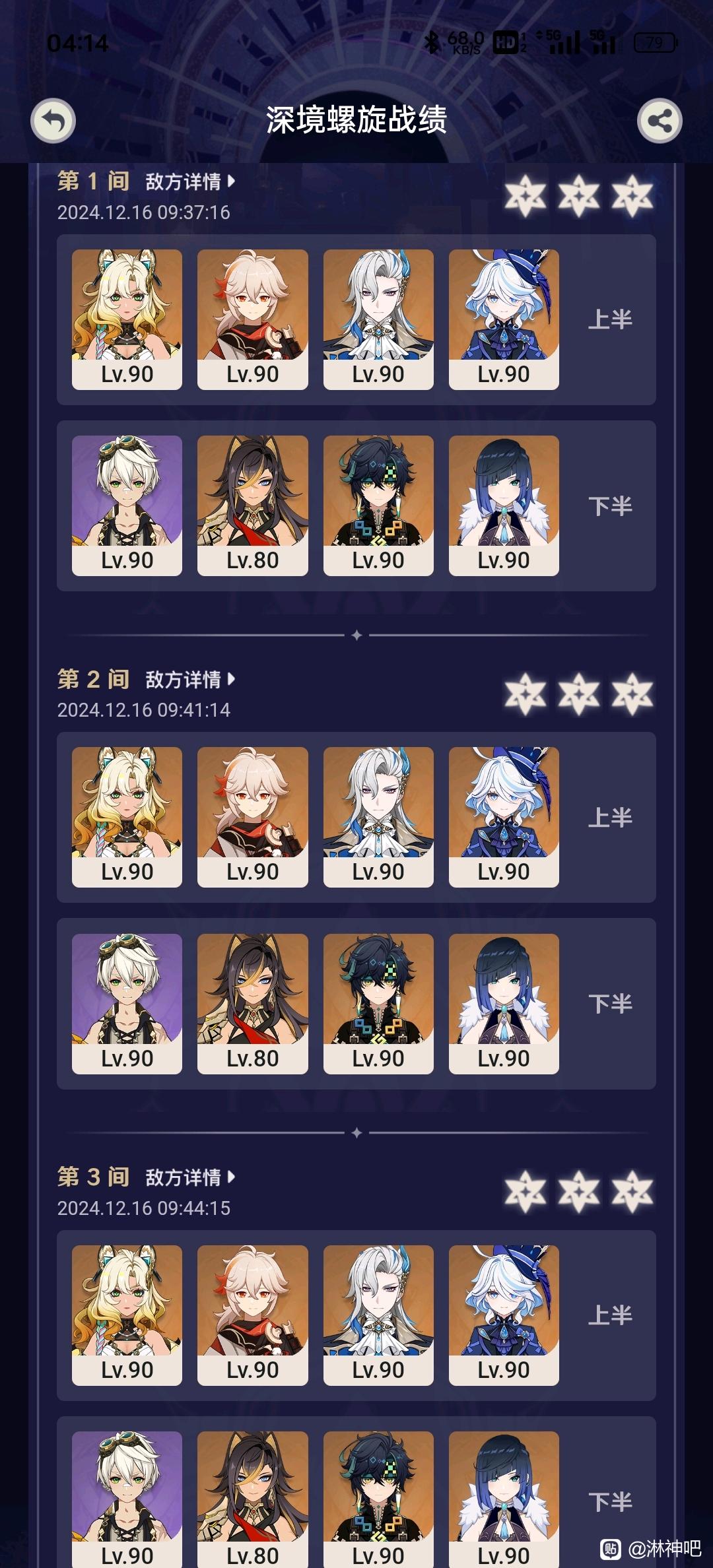Open the share icon in the header
The height and width of the screenshot is (1568, 713).
pyautogui.click(x=660, y=121)
